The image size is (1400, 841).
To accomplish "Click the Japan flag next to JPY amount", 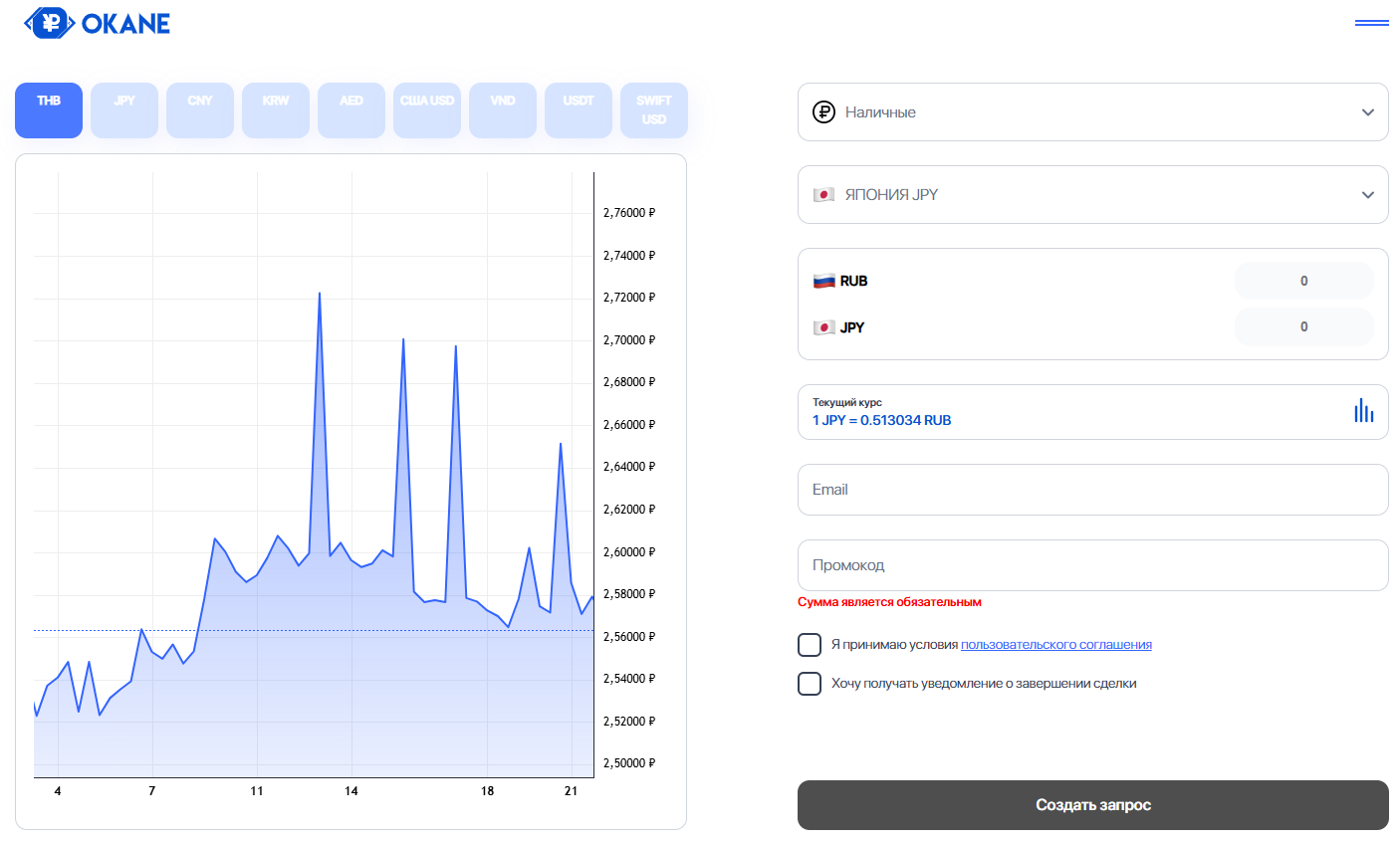I will 823,327.
